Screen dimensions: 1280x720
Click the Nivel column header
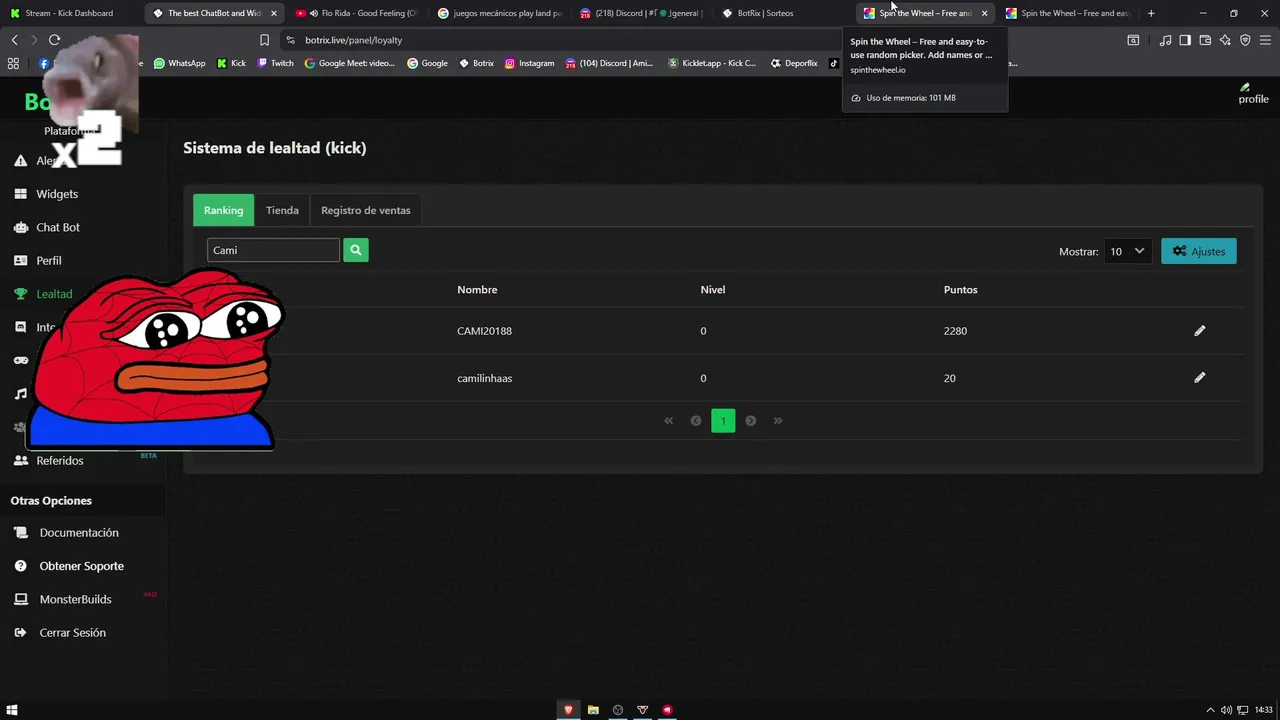(713, 290)
